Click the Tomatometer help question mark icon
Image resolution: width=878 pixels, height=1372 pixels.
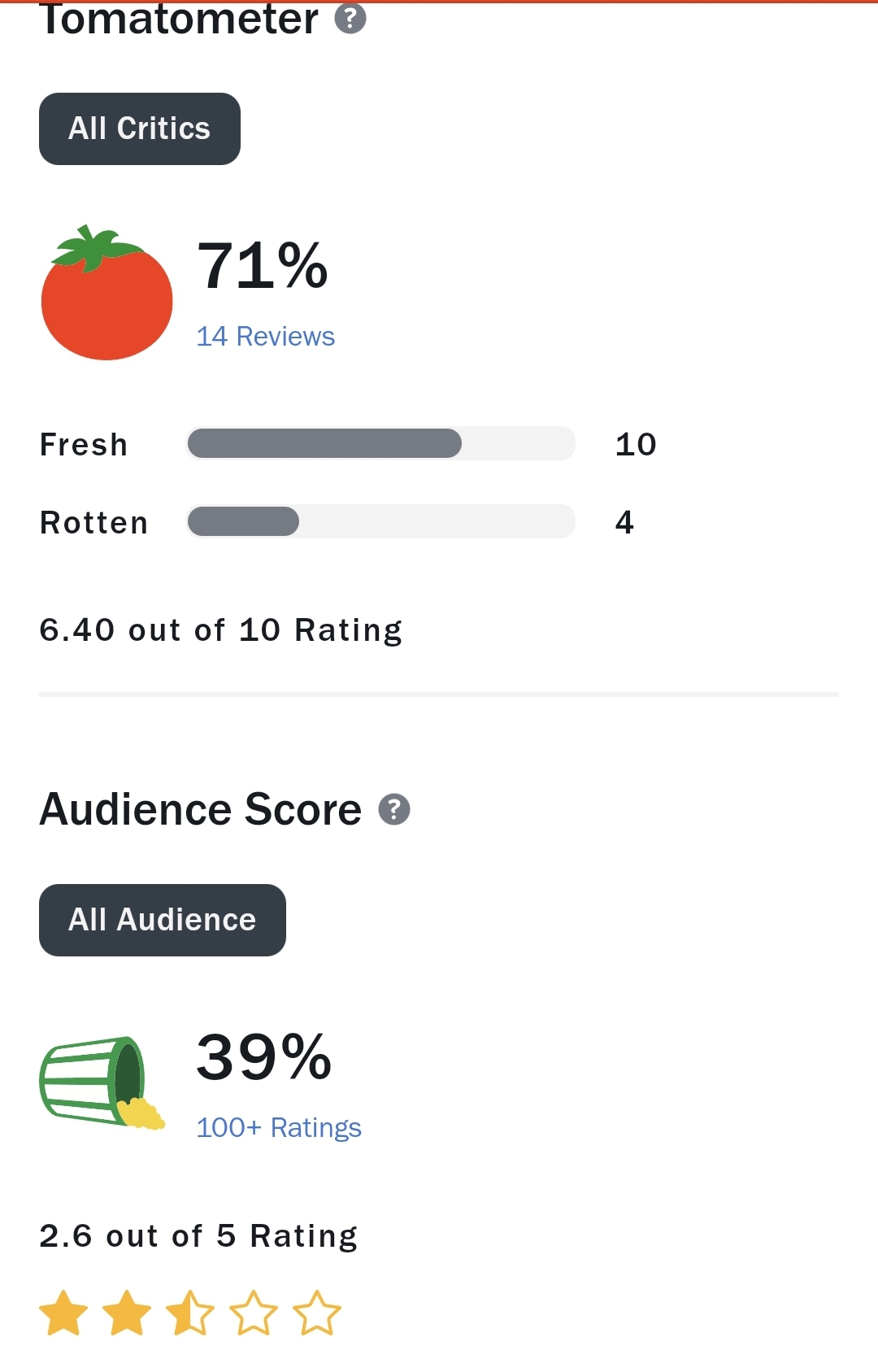(x=350, y=18)
